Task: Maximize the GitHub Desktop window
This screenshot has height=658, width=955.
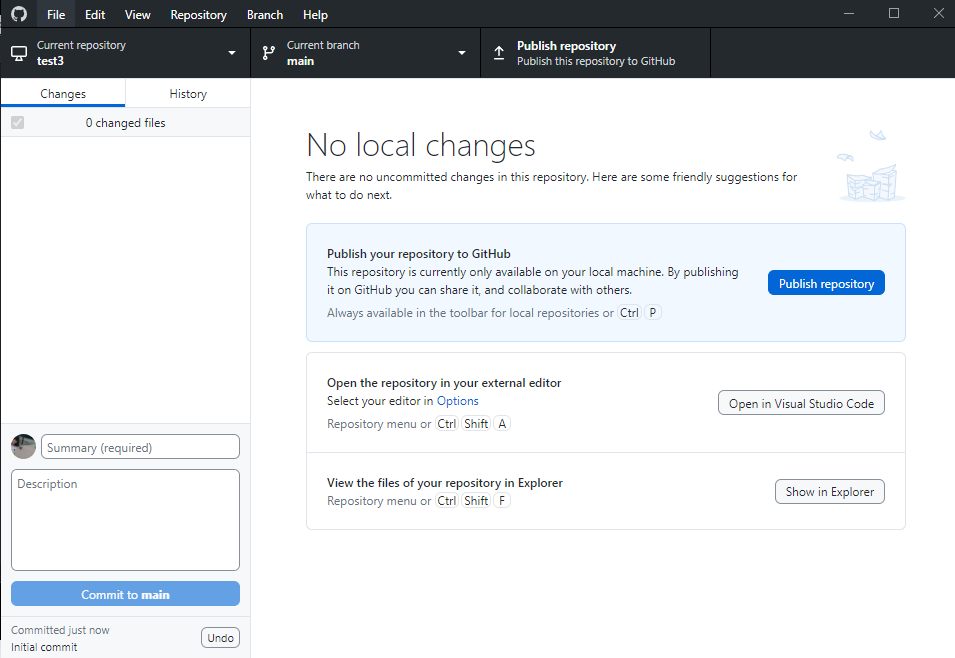Action: (893, 13)
